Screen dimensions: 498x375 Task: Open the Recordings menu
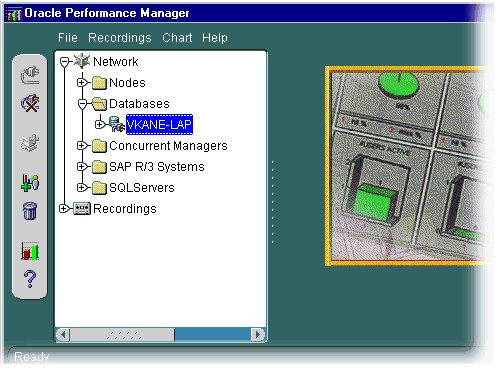click(x=120, y=38)
